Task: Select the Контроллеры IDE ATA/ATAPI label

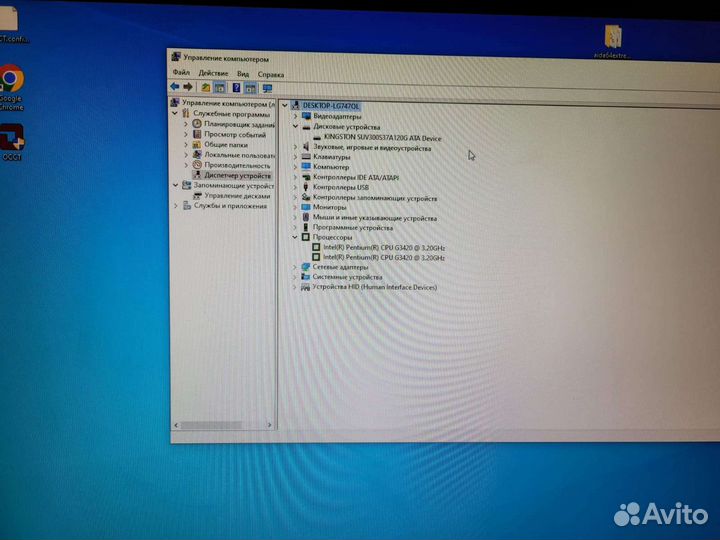Action: tap(356, 177)
